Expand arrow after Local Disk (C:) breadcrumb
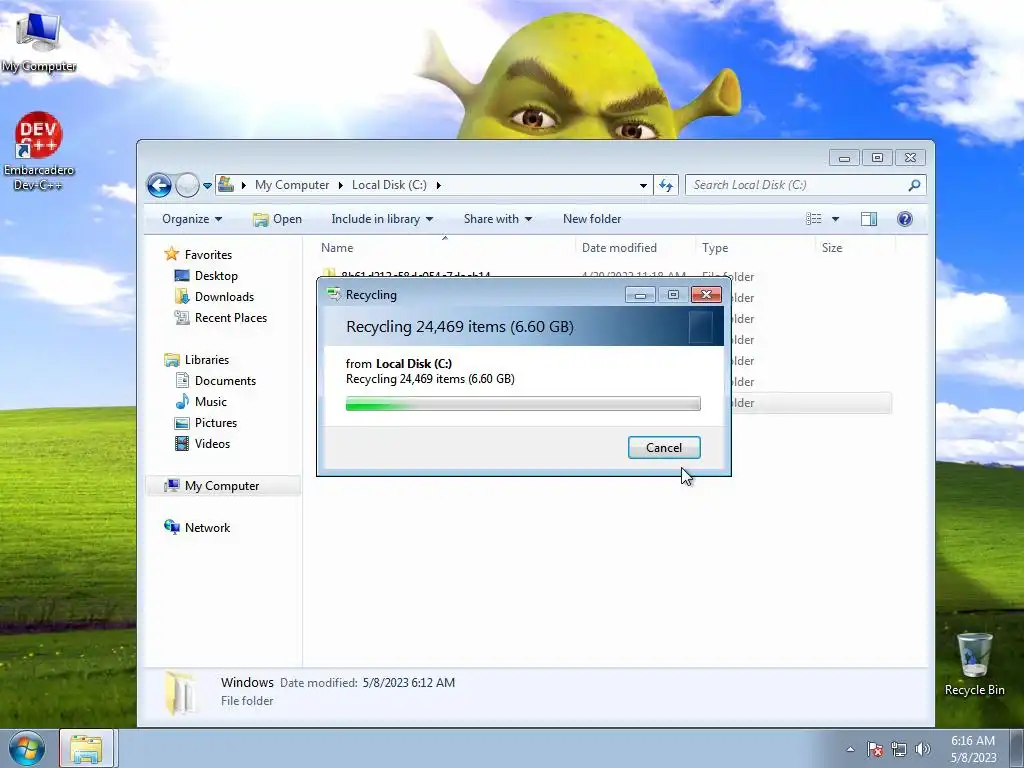Screen dimensions: 1024x768 tap(438, 185)
